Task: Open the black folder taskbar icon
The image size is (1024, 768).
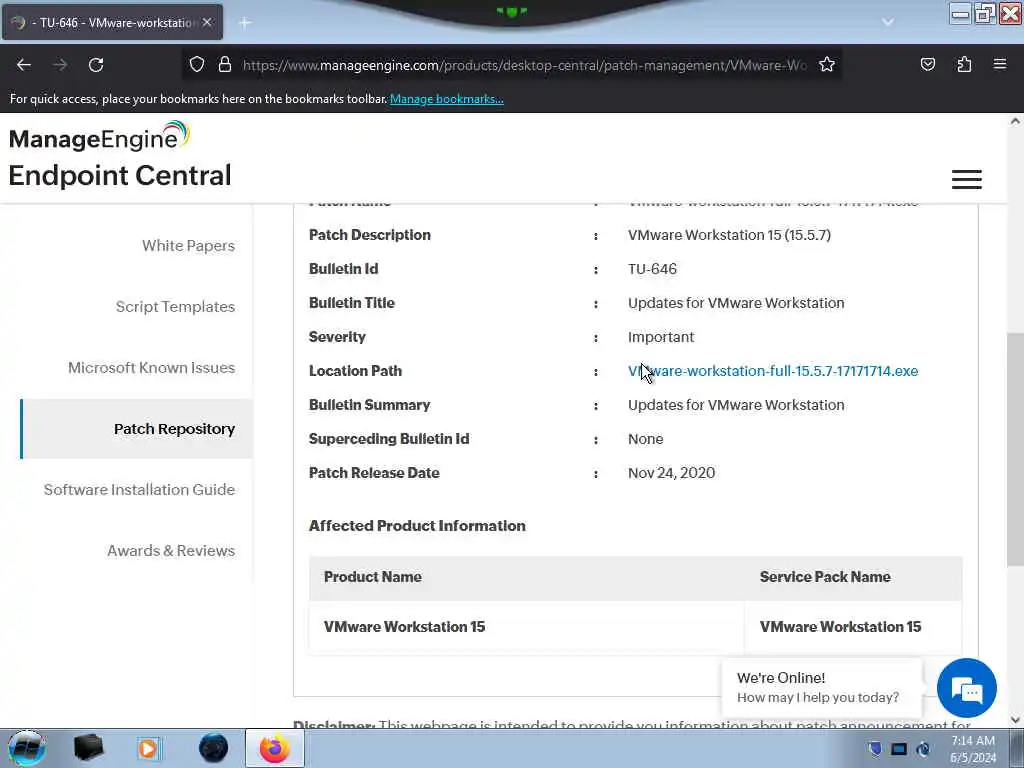Action: pos(88,748)
